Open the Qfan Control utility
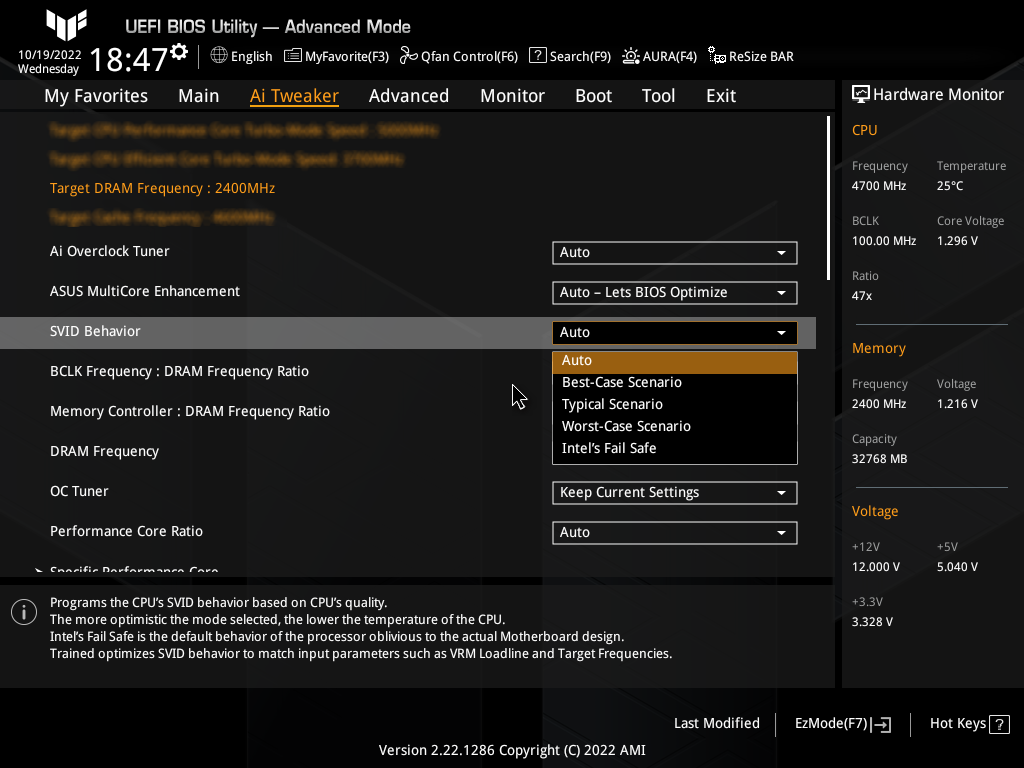The image size is (1024, 768). tap(458, 56)
